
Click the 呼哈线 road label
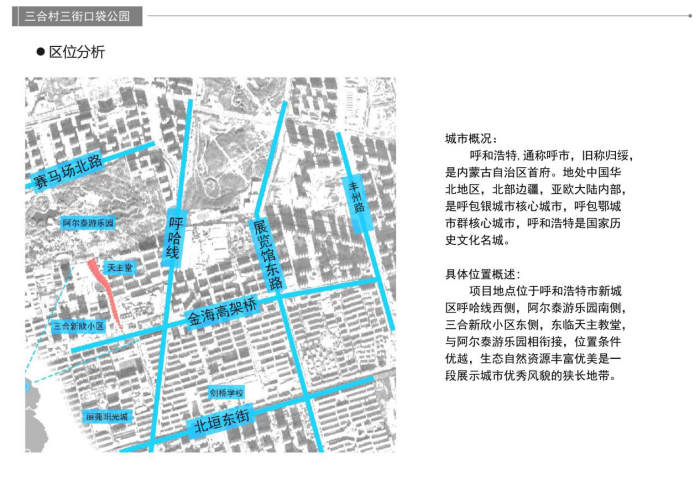[x=173, y=239]
